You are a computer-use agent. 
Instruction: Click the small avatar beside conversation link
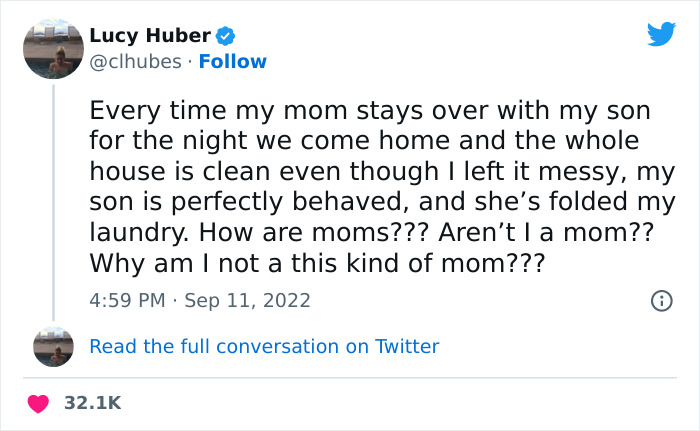53,346
